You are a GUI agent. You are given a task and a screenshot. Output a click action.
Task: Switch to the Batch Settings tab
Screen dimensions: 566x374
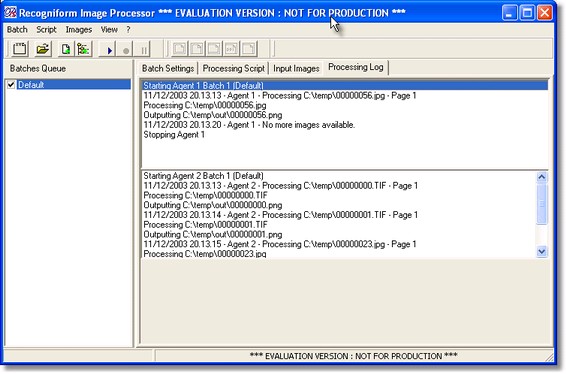(x=168, y=68)
